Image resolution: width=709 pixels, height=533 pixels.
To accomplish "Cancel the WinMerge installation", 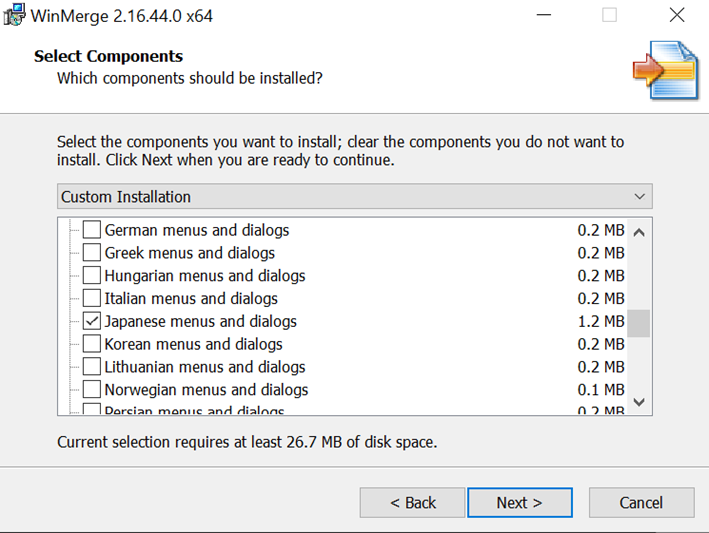I will 642,502.
